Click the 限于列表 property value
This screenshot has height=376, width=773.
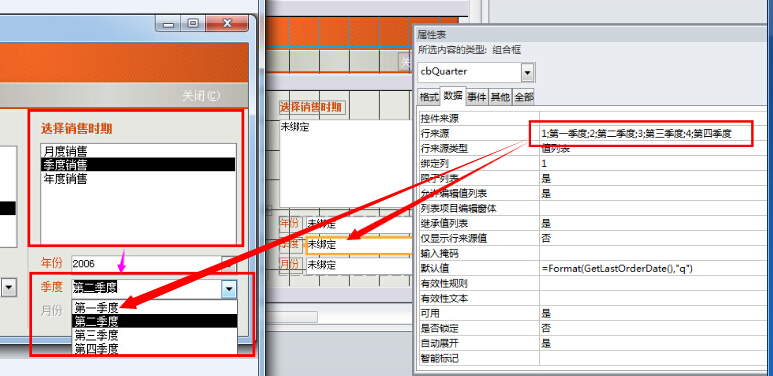point(653,178)
